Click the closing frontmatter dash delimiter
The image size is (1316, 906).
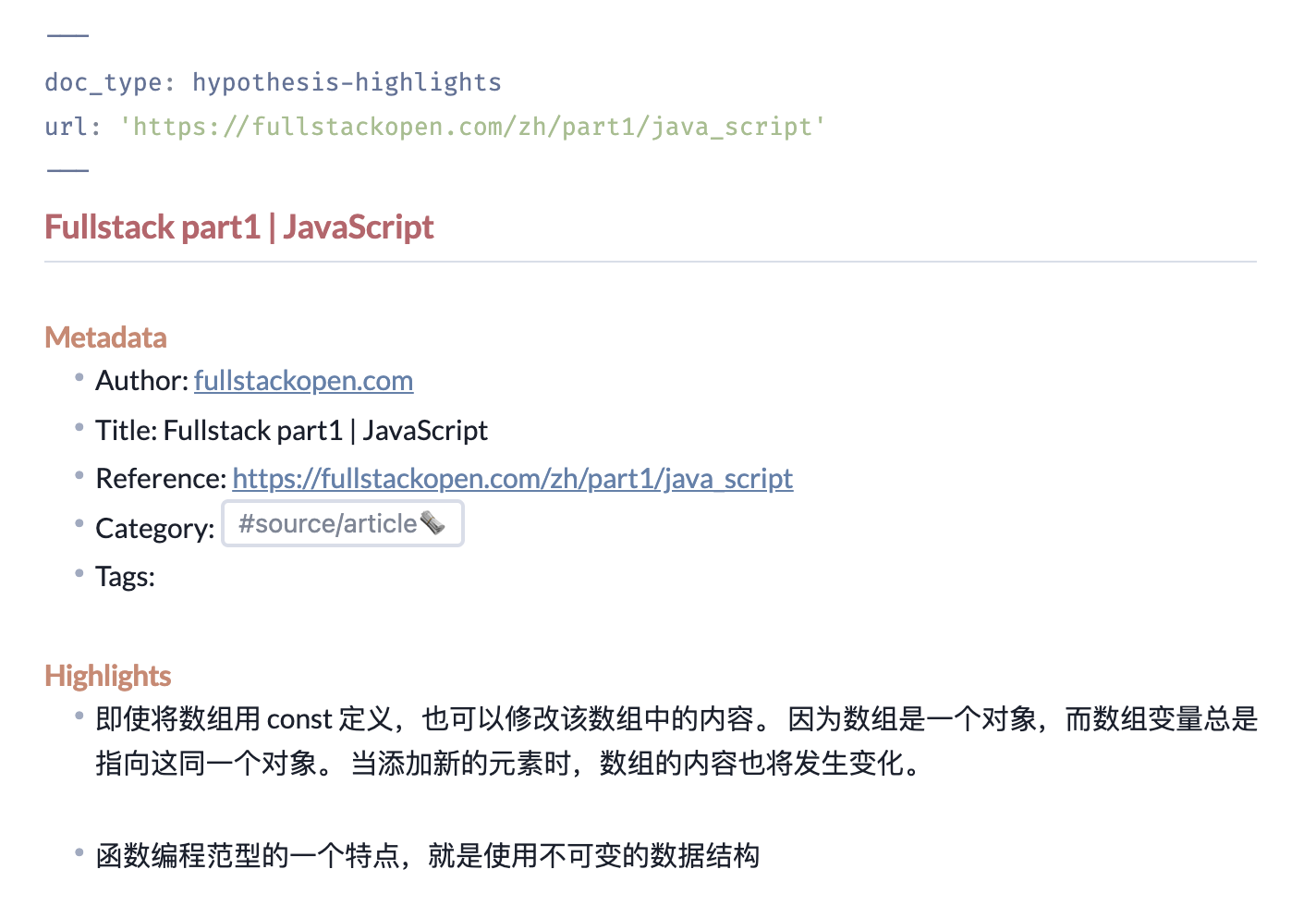[67, 171]
